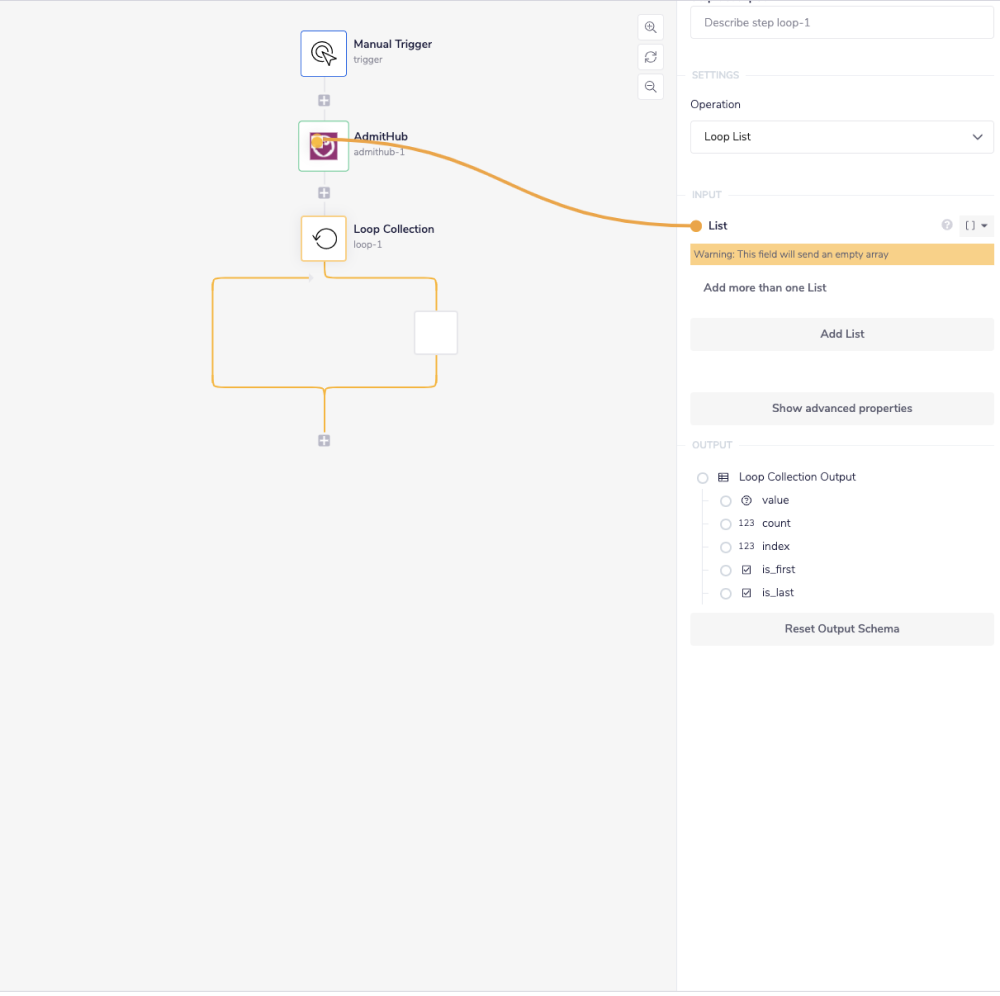Screen dimensions: 1000x996
Task: Select the AdmitHub step icon
Action: click(x=324, y=146)
